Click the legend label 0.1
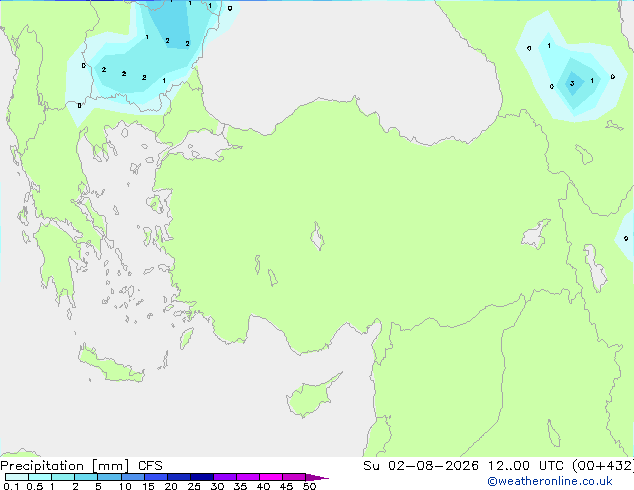 11,486
